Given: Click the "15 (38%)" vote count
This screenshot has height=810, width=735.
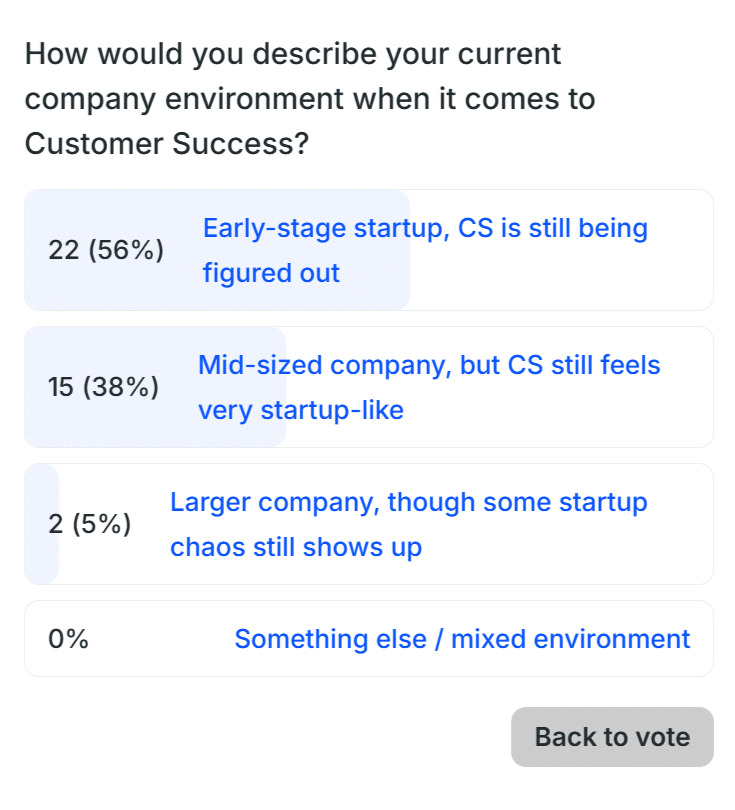Looking at the screenshot, I should [x=103, y=387].
